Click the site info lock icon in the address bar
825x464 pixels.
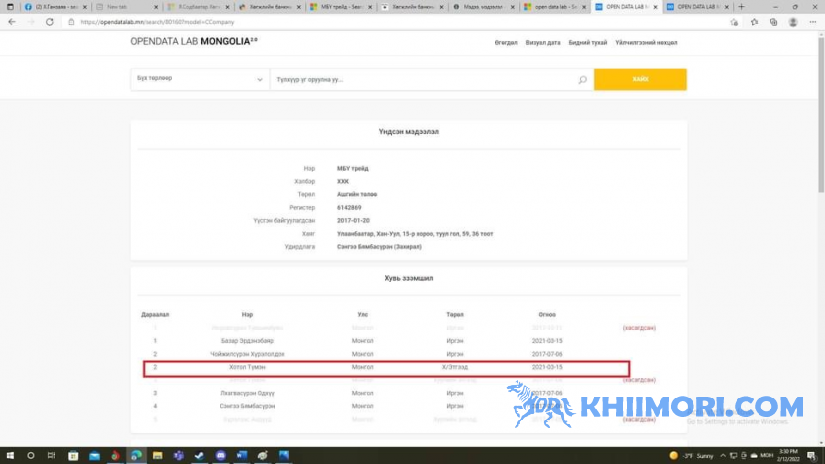71,22
